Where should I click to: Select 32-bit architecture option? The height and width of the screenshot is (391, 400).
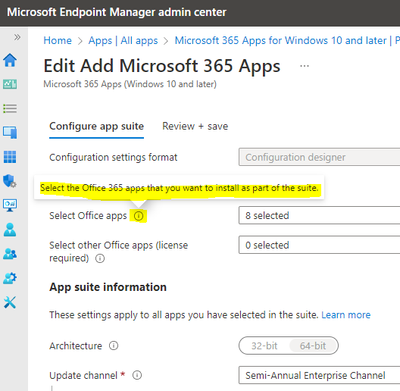[x=264, y=346]
